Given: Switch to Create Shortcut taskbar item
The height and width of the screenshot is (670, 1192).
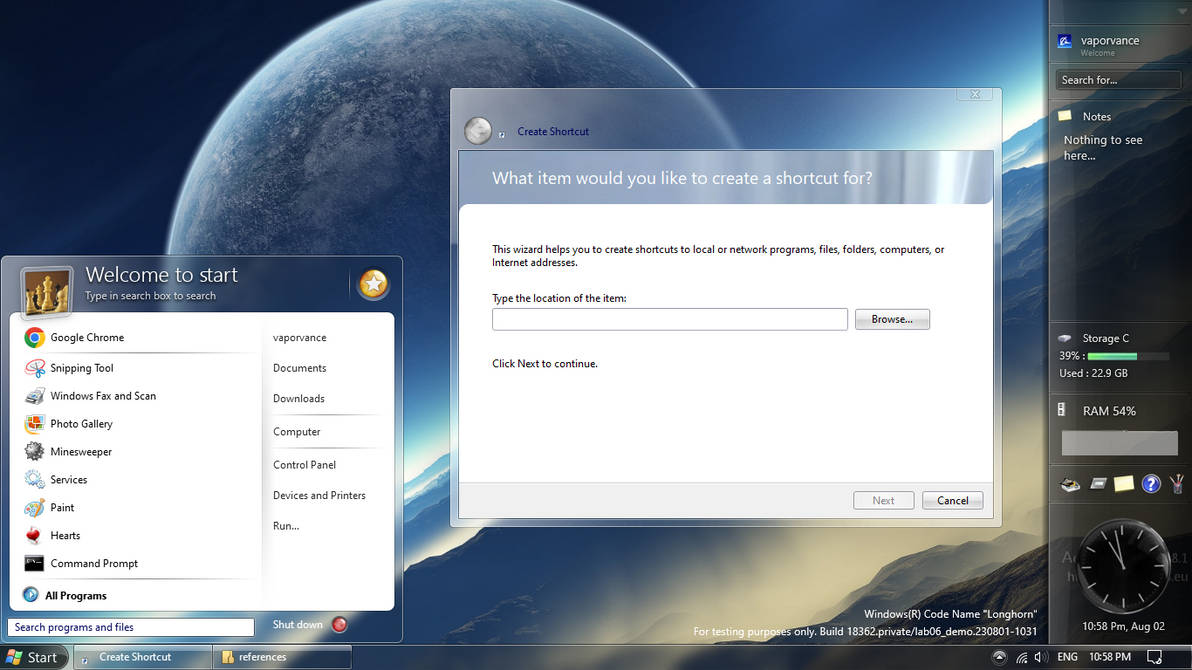Looking at the screenshot, I should [x=142, y=657].
